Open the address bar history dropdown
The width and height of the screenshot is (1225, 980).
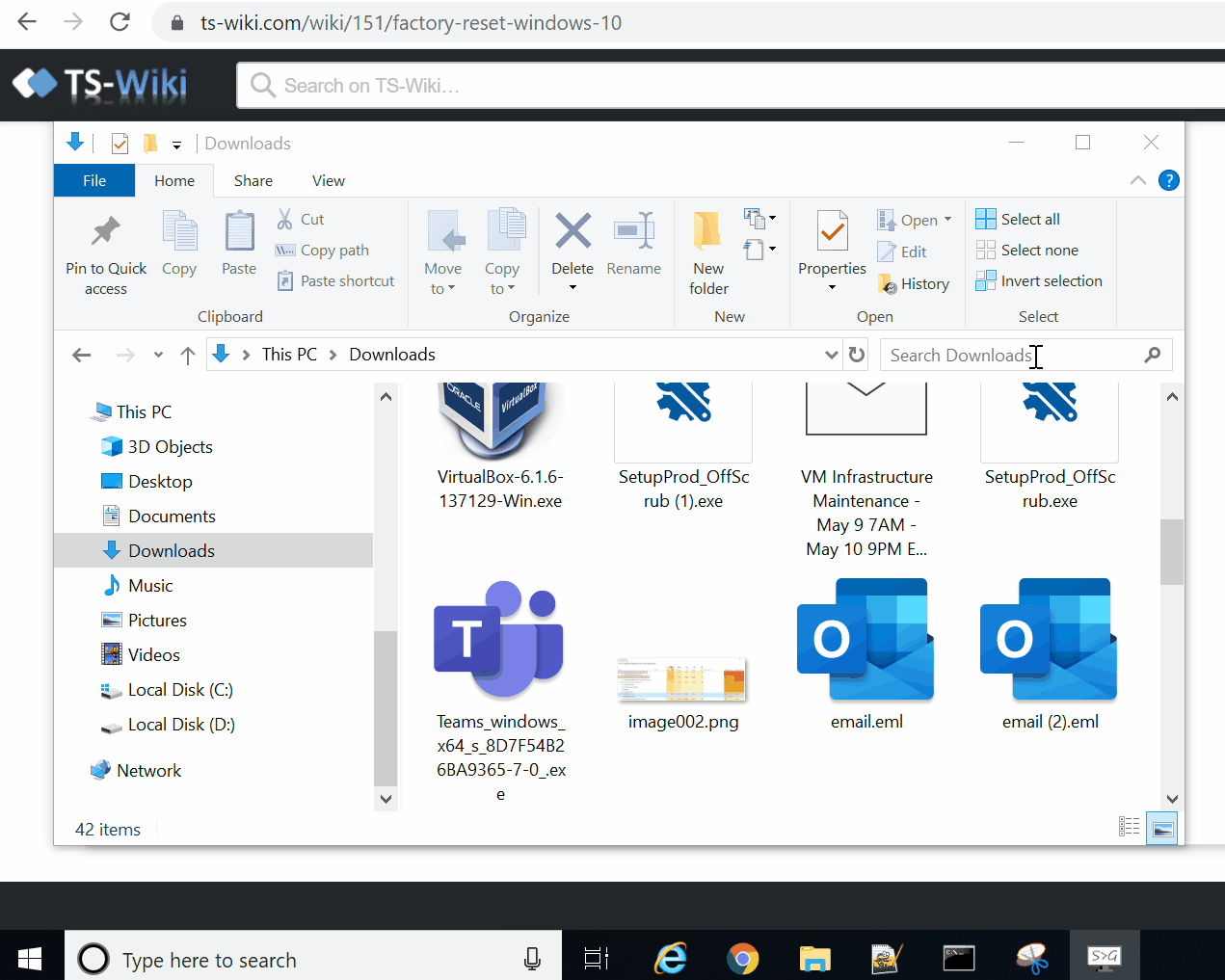tap(831, 355)
